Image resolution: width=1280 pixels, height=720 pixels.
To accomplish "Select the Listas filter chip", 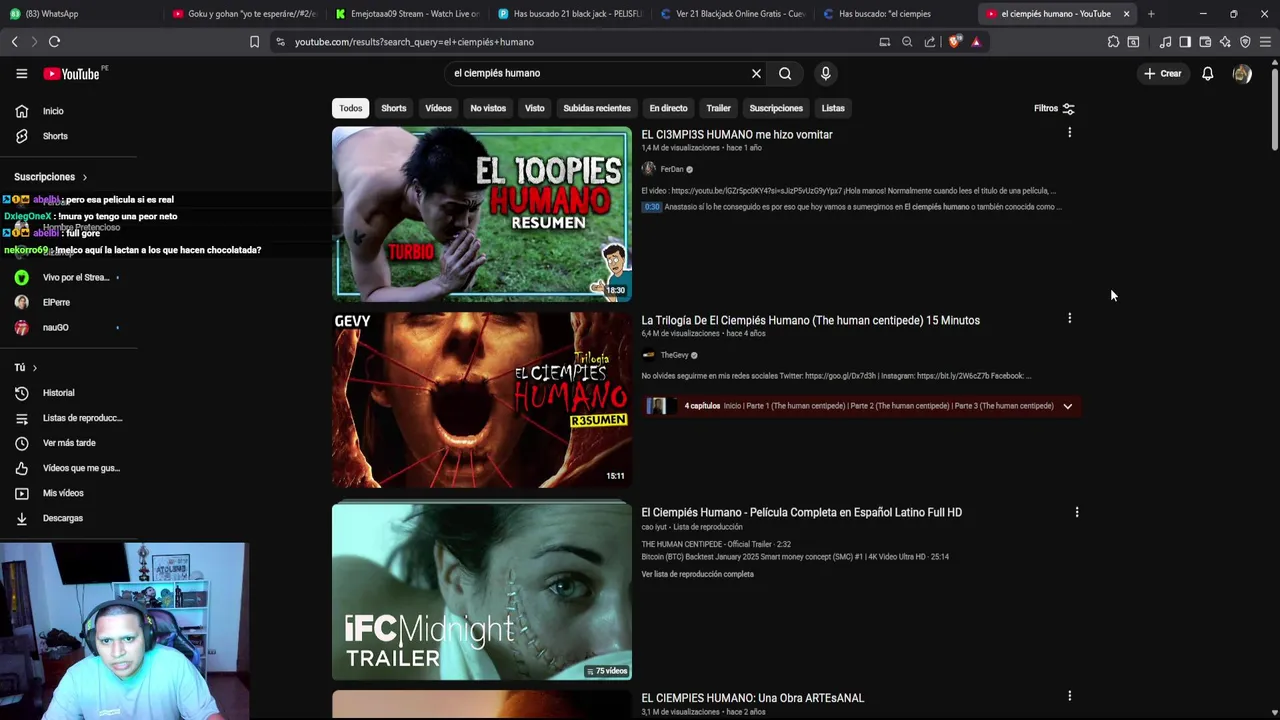I will tap(833, 108).
